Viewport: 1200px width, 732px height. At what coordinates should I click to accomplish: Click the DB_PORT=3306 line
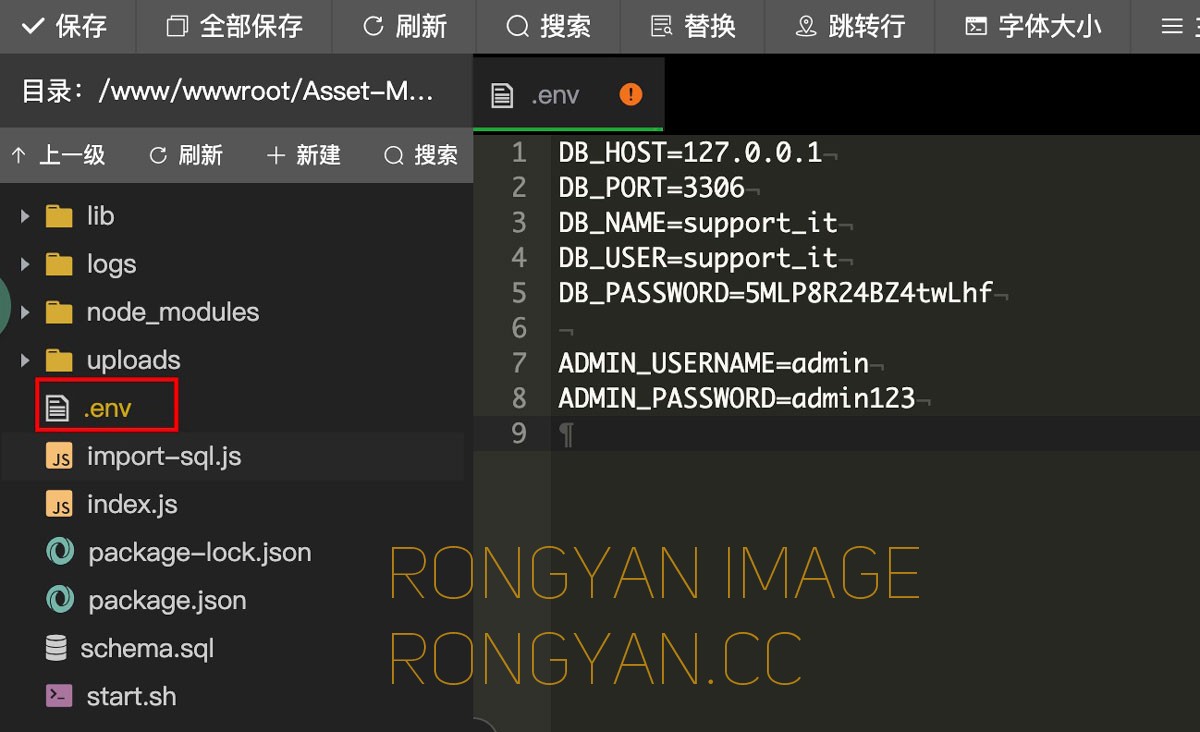652,188
